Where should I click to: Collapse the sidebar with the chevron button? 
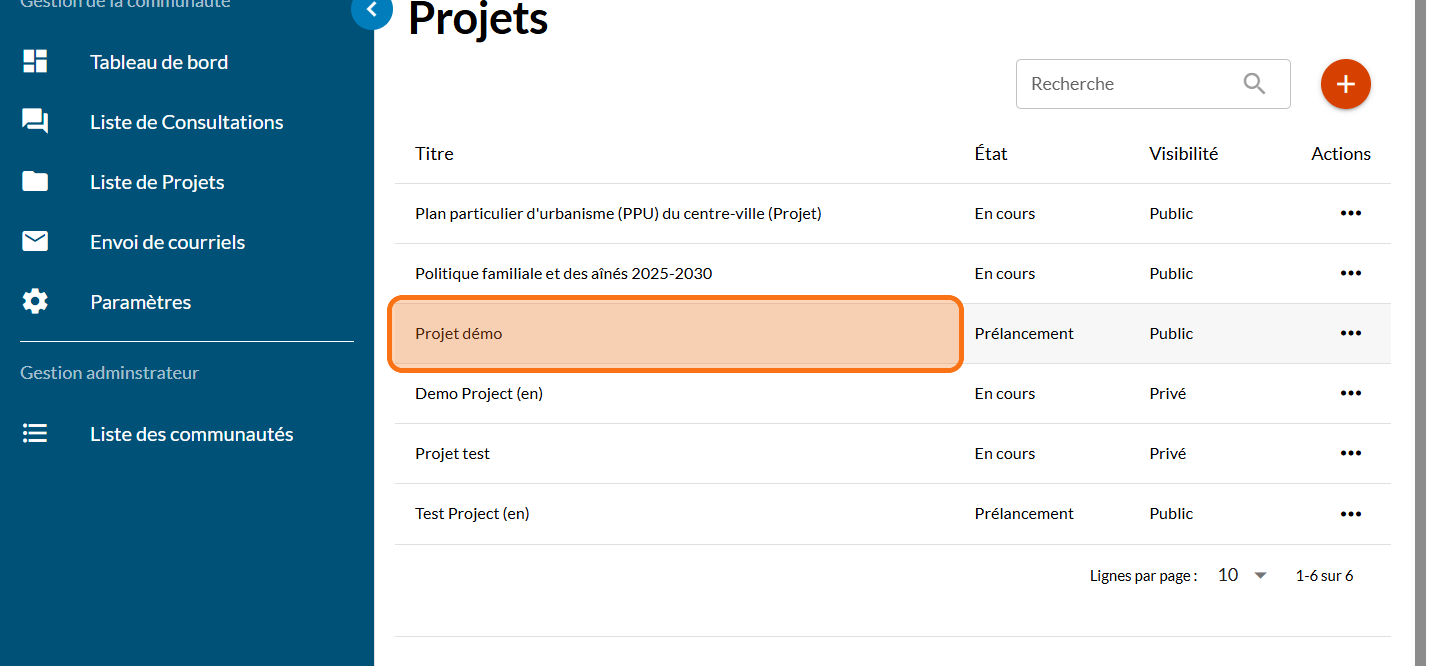[x=372, y=10]
